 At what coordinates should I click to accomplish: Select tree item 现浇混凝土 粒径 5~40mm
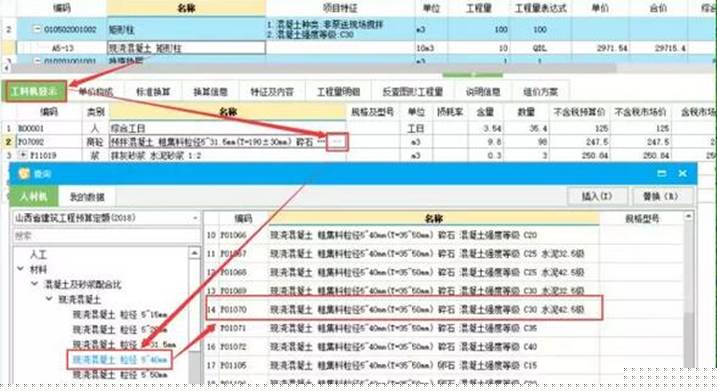(120, 360)
